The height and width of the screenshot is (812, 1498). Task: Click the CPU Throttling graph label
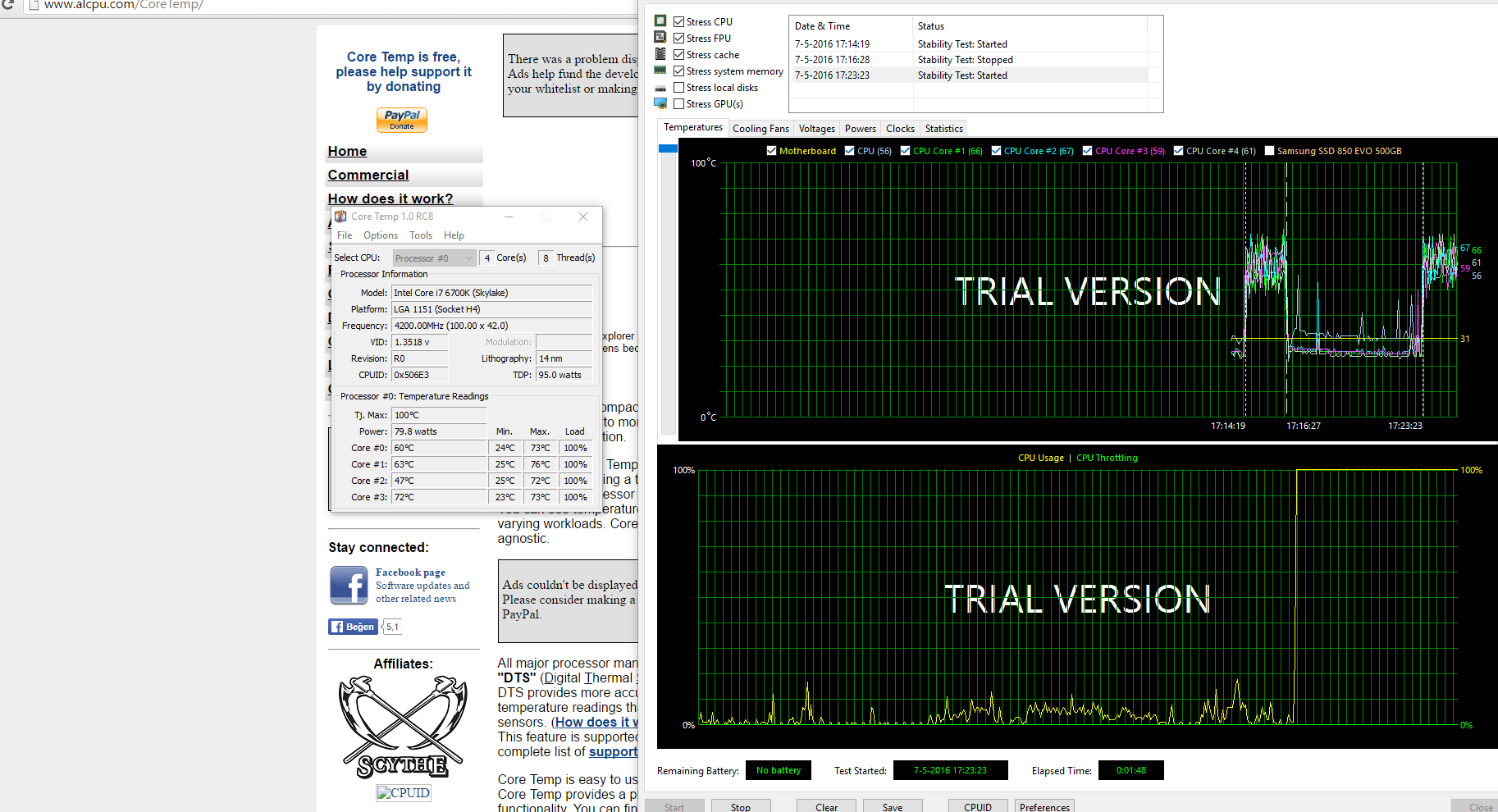tap(1107, 458)
